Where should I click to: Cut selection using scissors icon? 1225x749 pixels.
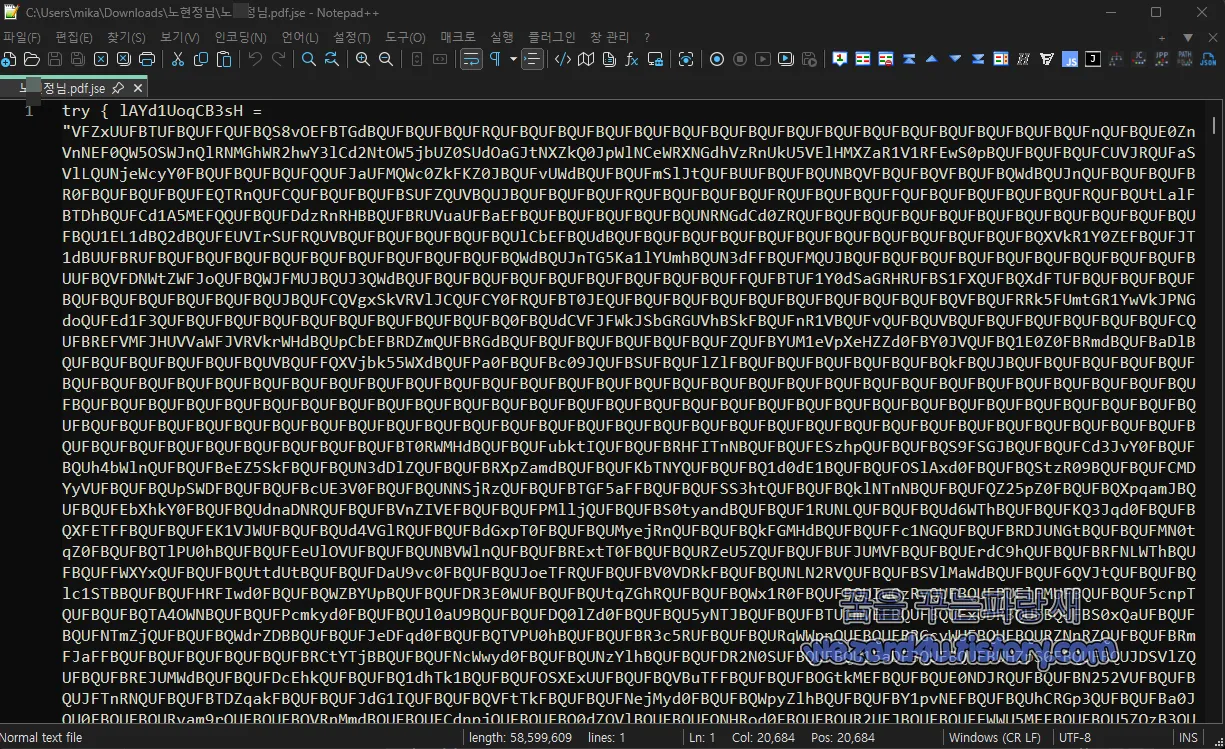pos(178,59)
